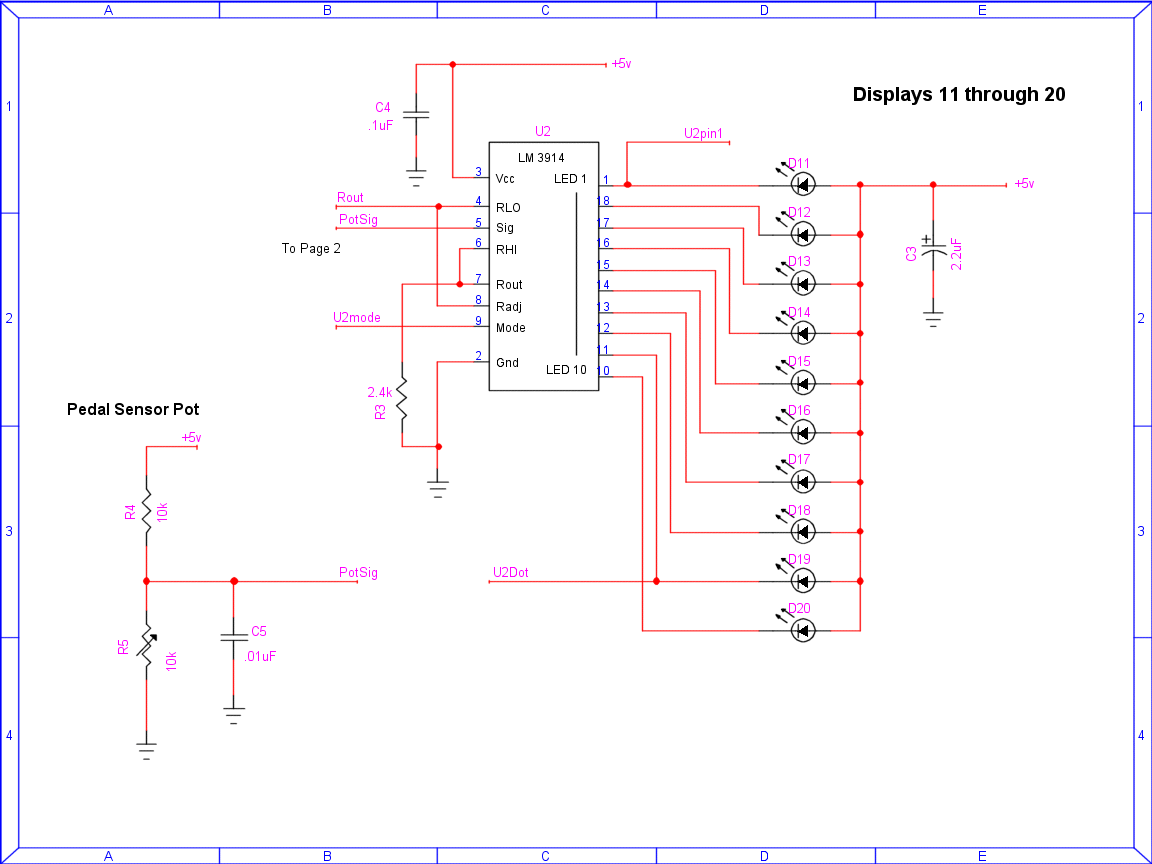Click the D20 LED symbol
This screenshot has height=864, width=1152.
pos(802,630)
